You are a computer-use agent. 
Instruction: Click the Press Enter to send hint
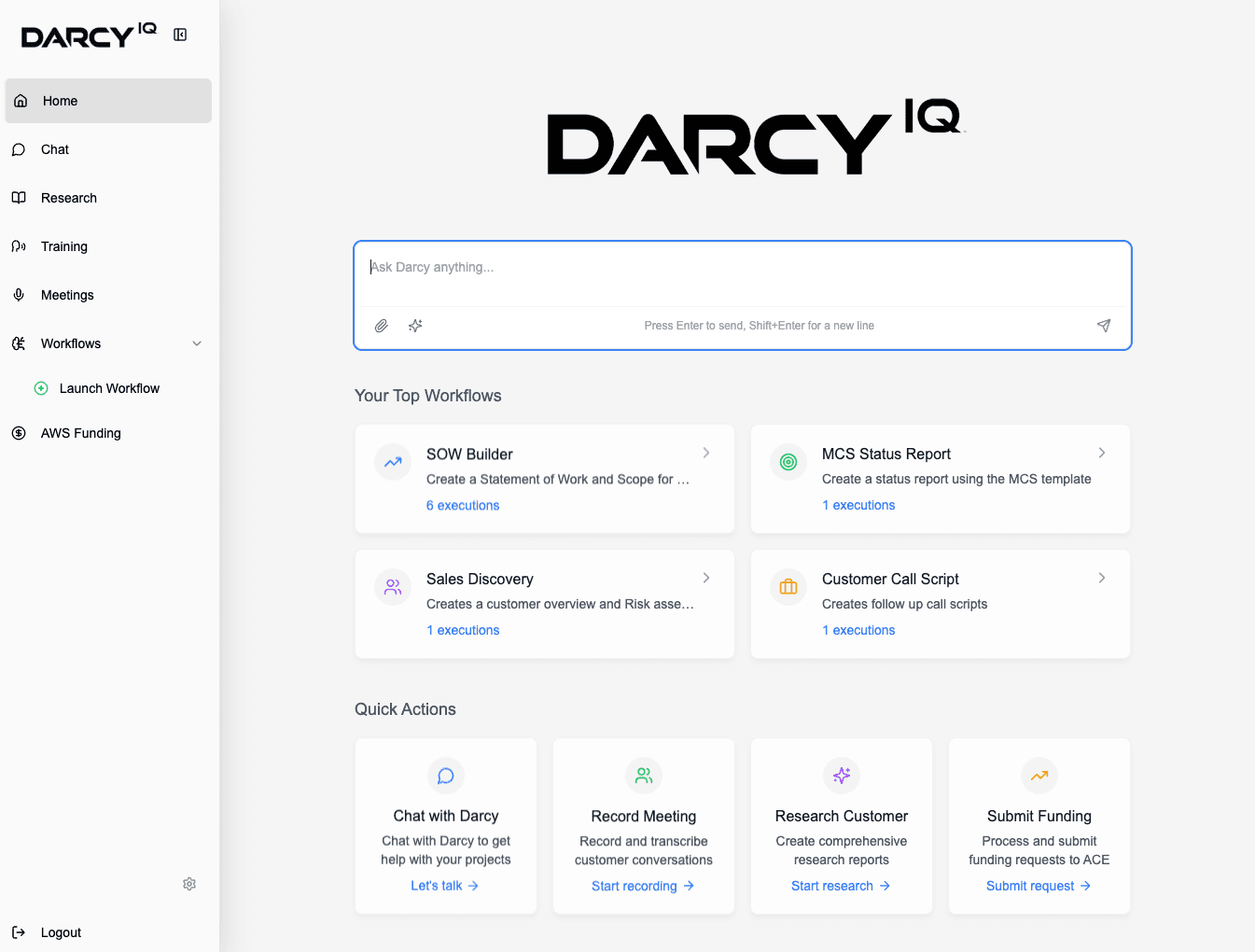(760, 326)
